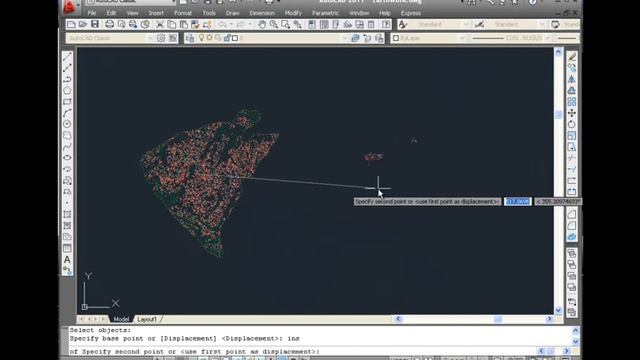Click the command line input area
Screen dimensions: 640x360
pos(304,351)
